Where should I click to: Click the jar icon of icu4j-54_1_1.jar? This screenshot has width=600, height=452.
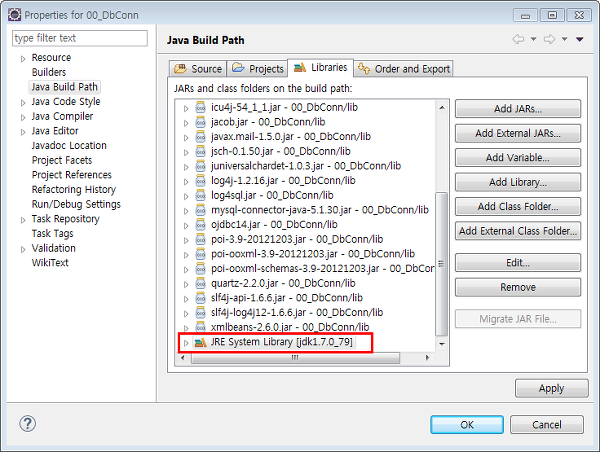pyautogui.click(x=201, y=108)
